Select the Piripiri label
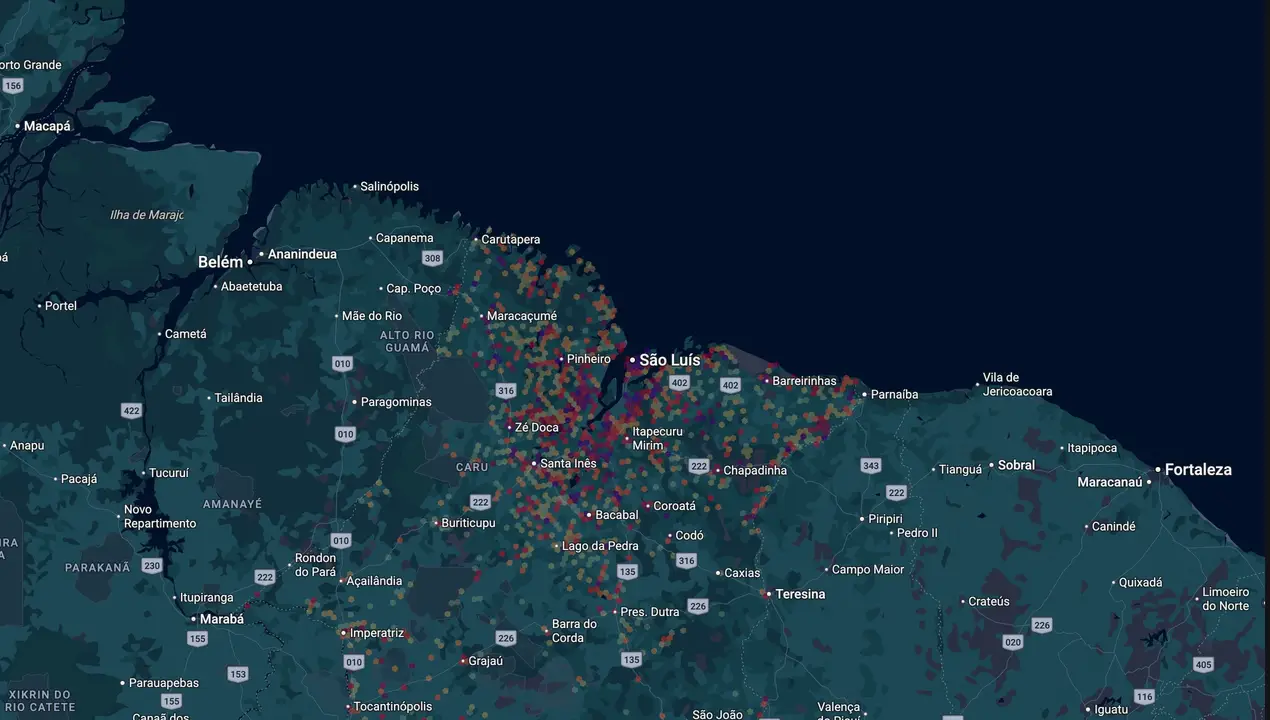1270x720 pixels. coord(885,519)
